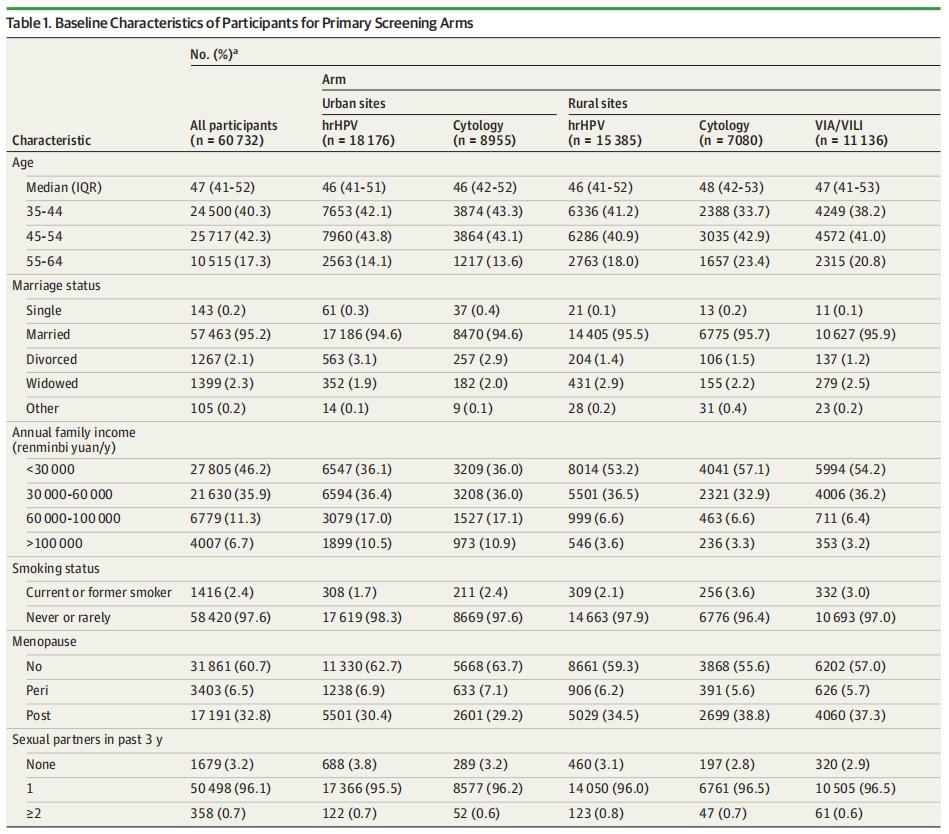This screenshot has height=834, width=949.
Task: Select the "VIA/VILI (n = 11 136)" column header
Action: tap(851, 133)
